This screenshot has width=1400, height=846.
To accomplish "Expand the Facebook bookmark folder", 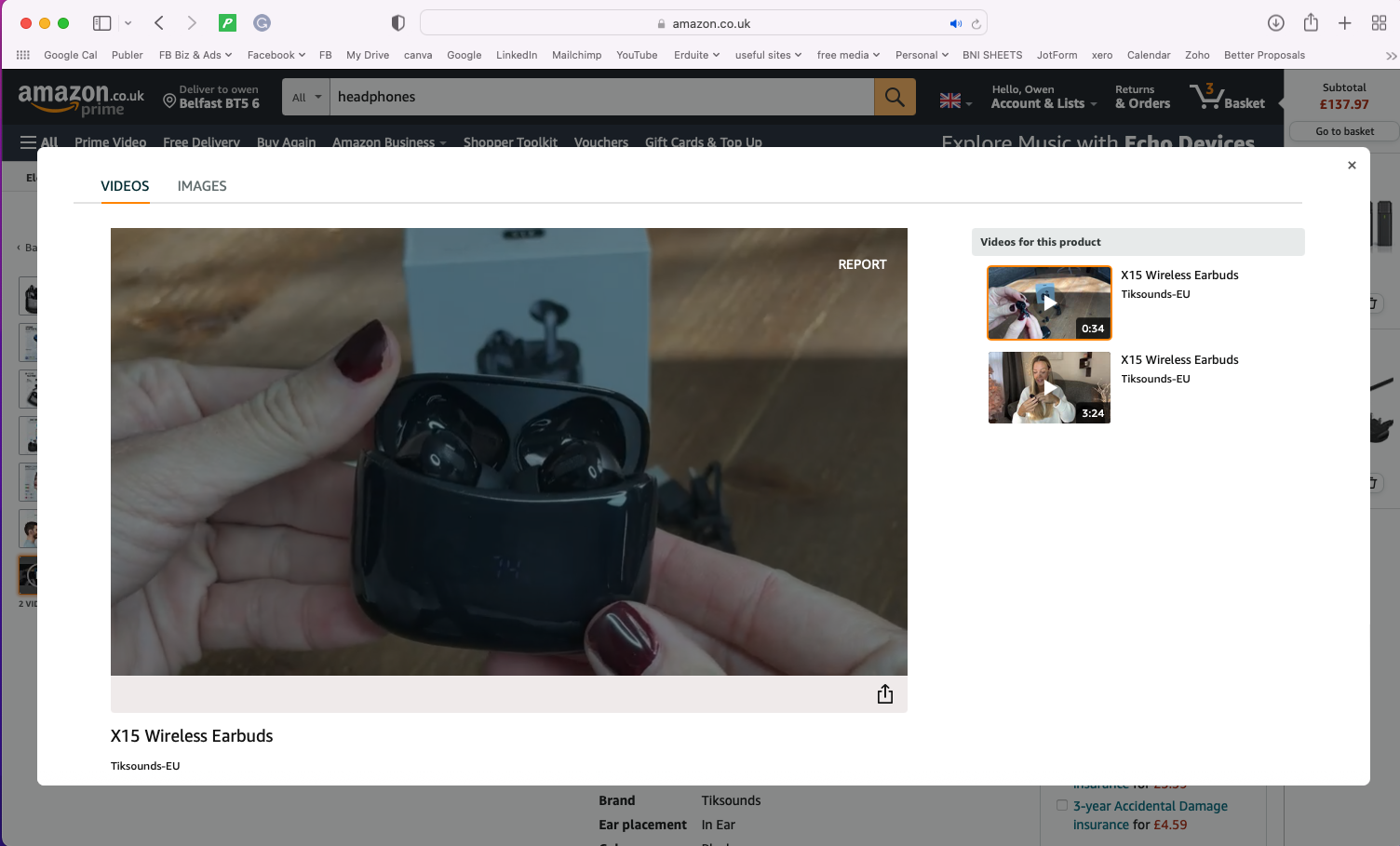I will pos(276,55).
